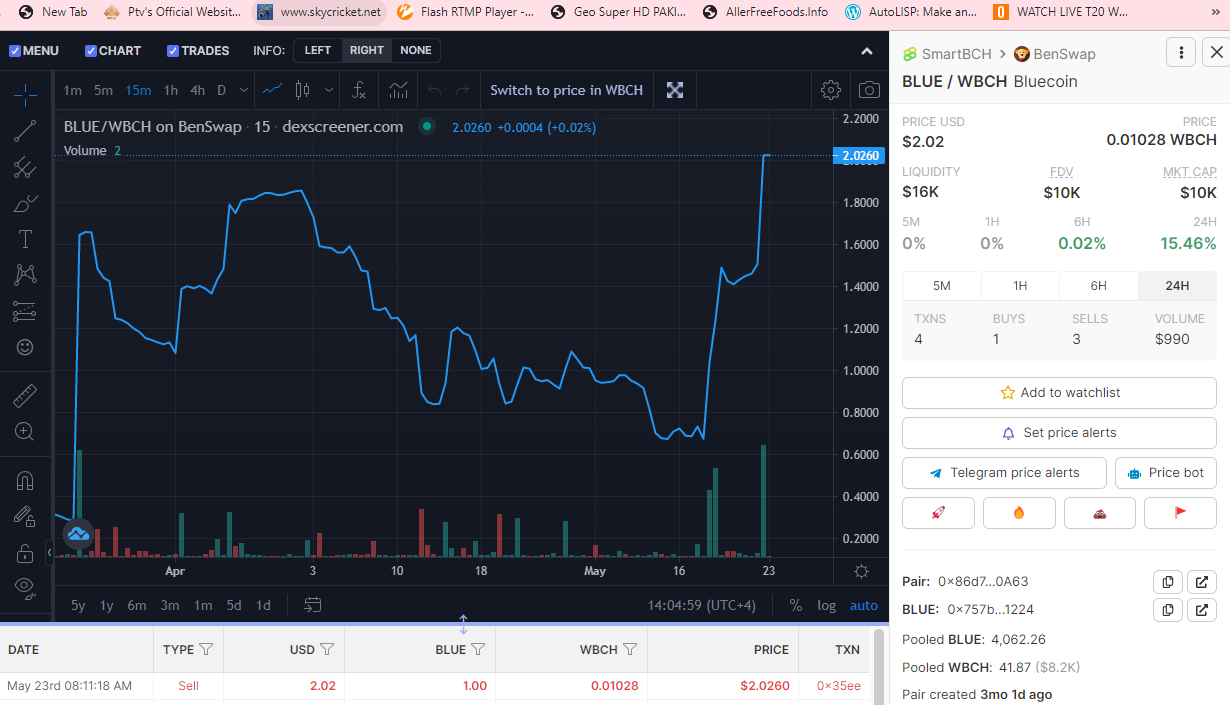Open go to date calendar icon
Image resolution: width=1230 pixels, height=705 pixels.
point(313,605)
